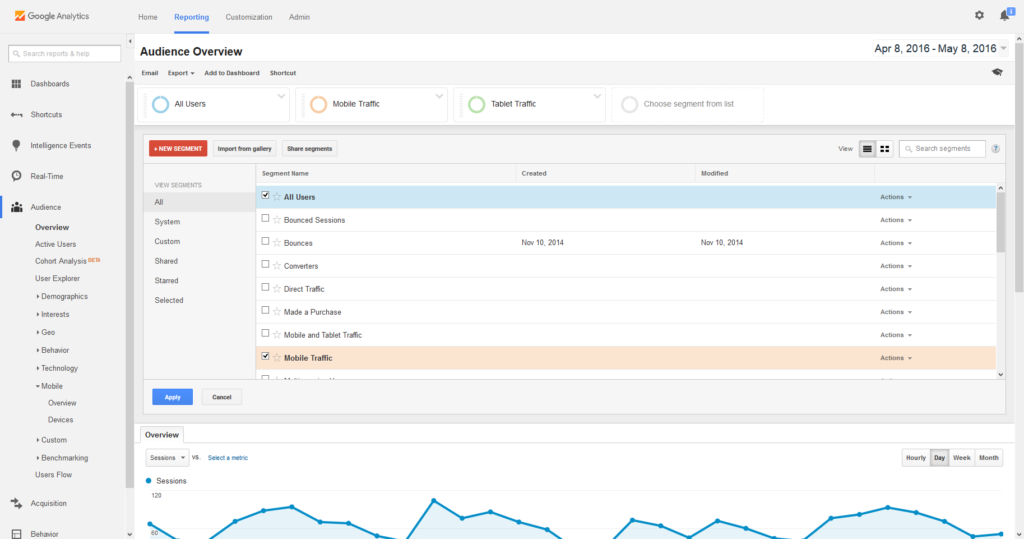
Task: Open the Customization tab
Action: pyautogui.click(x=249, y=17)
